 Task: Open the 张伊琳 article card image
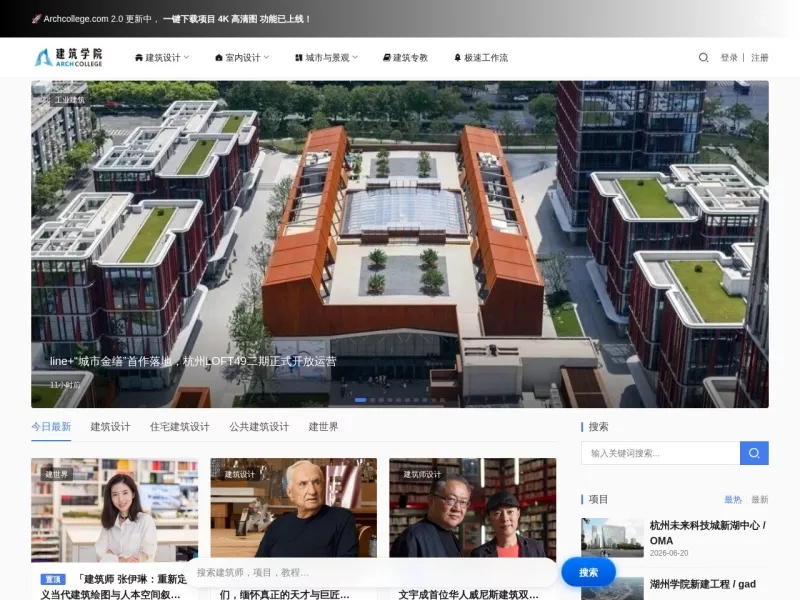[x=114, y=510]
